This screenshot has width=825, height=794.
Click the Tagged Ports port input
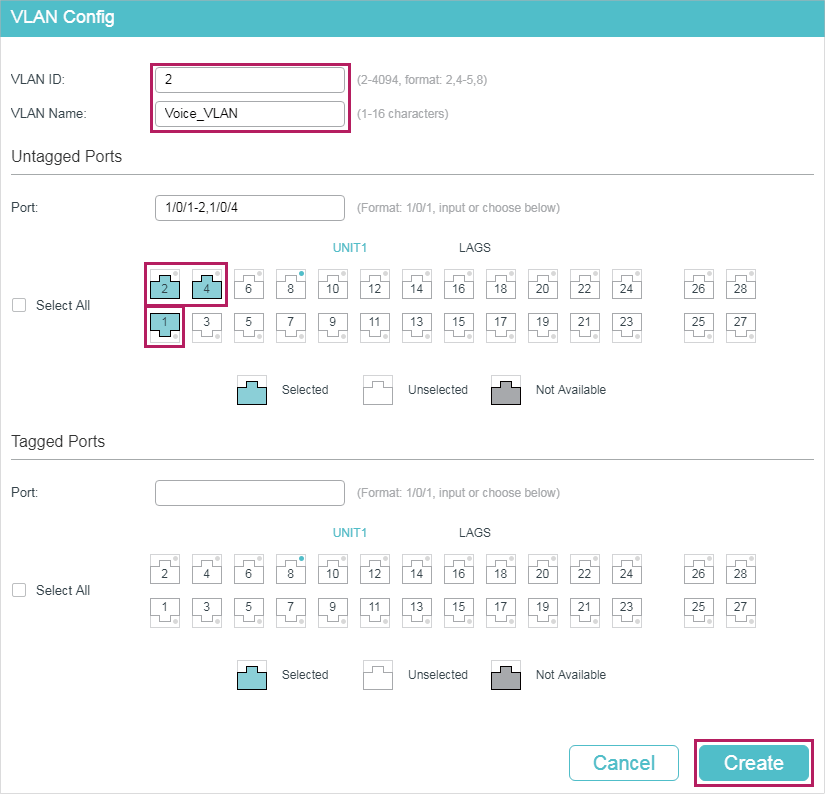(250, 493)
